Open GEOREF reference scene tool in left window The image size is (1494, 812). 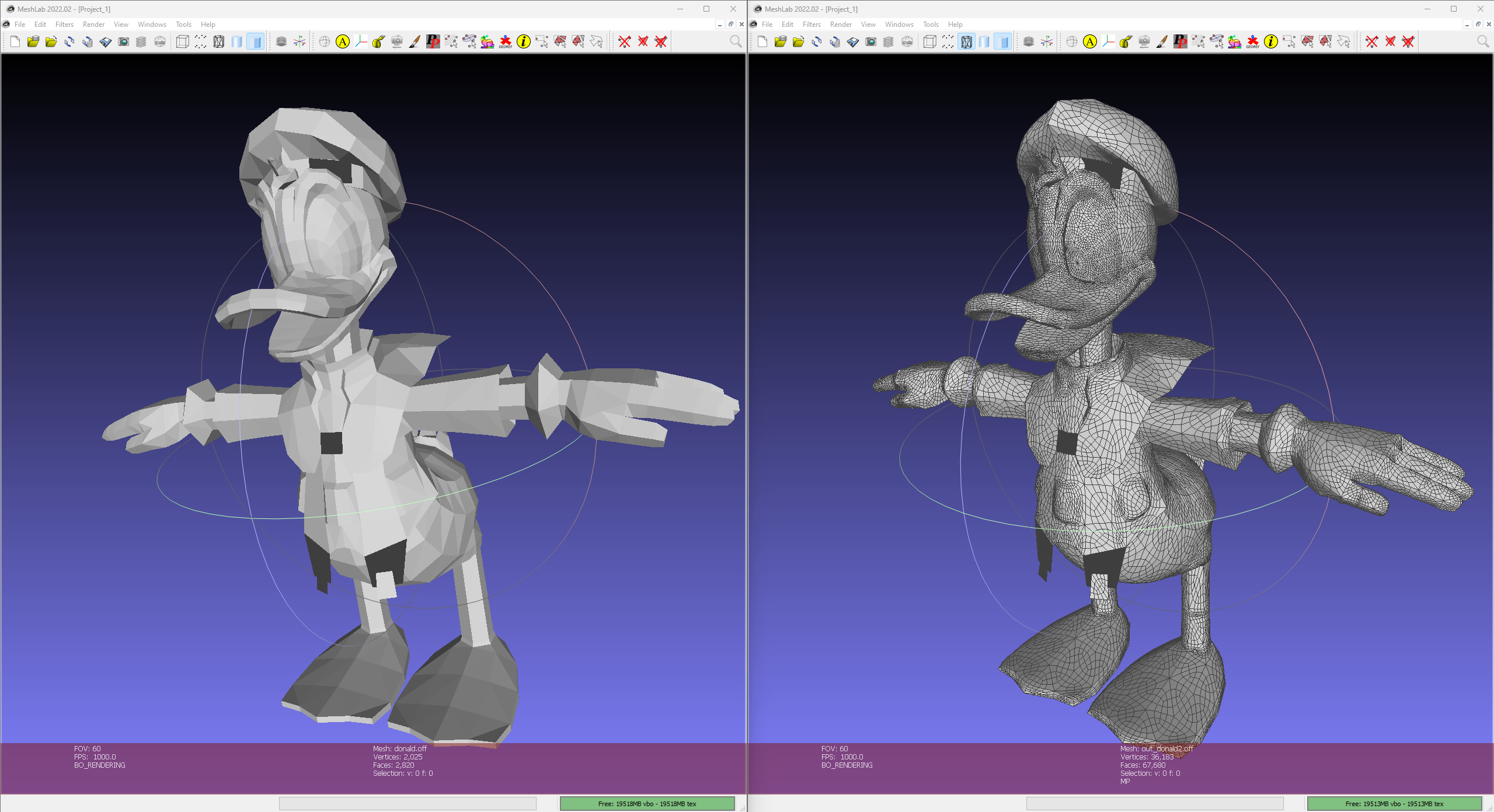[506, 41]
